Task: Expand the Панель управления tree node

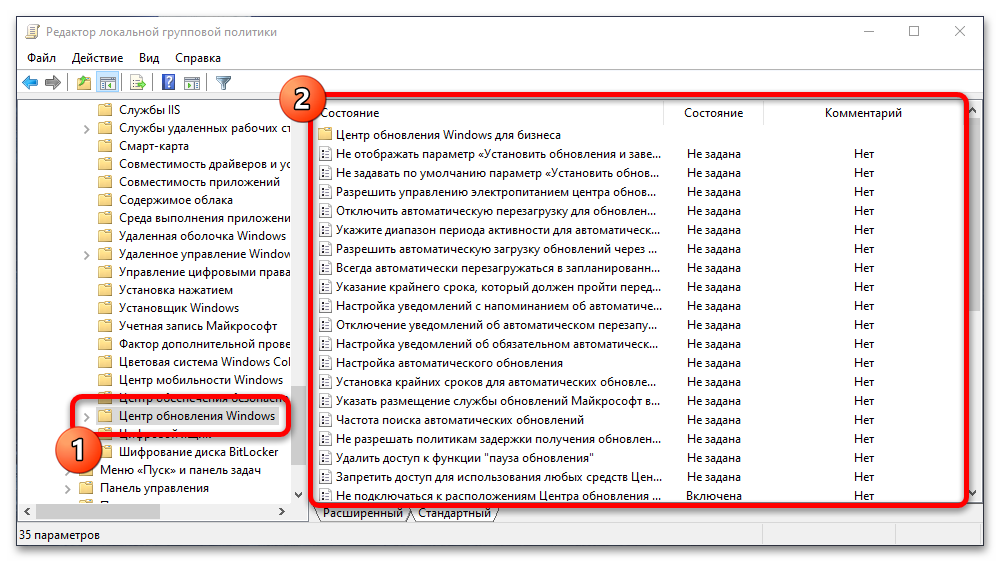Action: [x=67, y=489]
